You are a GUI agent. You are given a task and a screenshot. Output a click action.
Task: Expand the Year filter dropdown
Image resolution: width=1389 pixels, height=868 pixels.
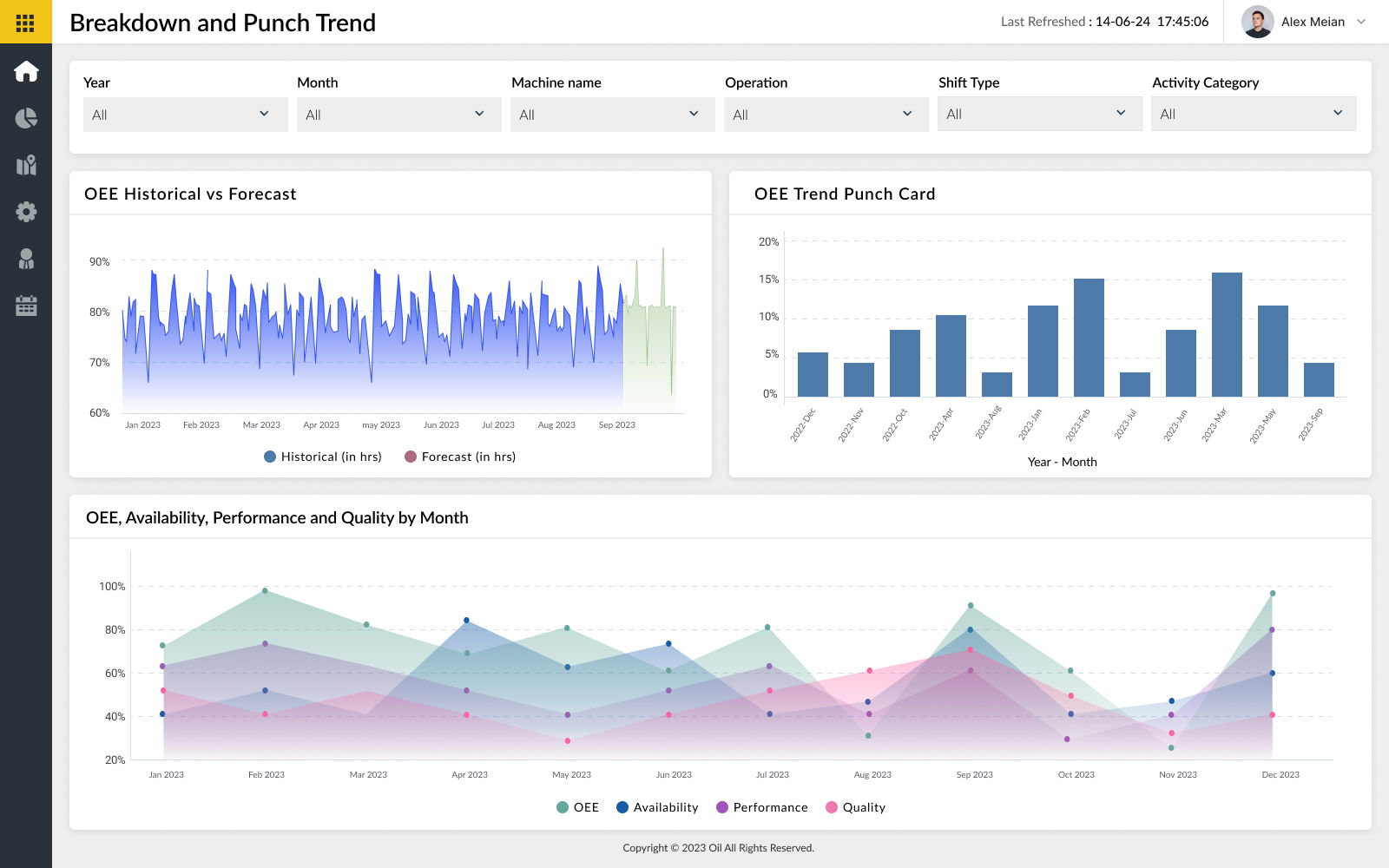(x=185, y=115)
